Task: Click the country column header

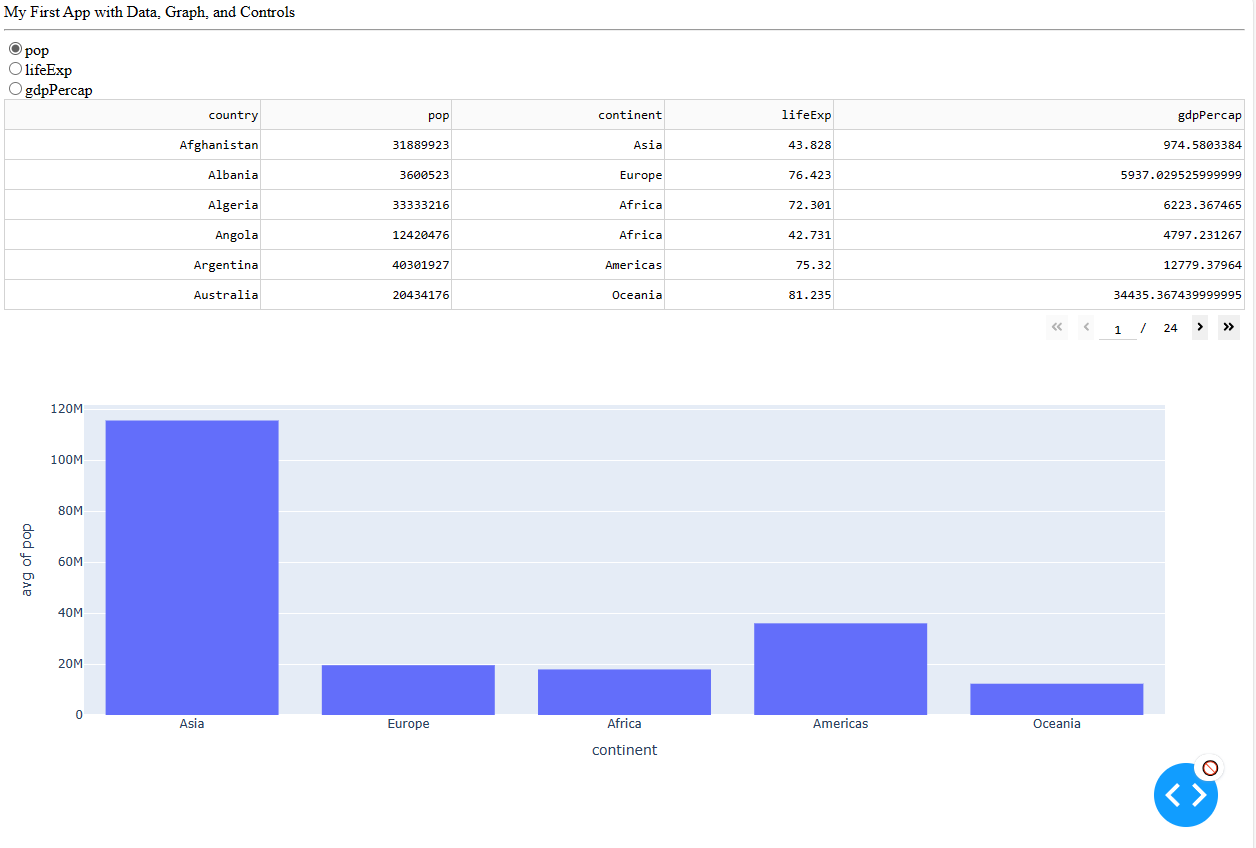Action: point(232,115)
